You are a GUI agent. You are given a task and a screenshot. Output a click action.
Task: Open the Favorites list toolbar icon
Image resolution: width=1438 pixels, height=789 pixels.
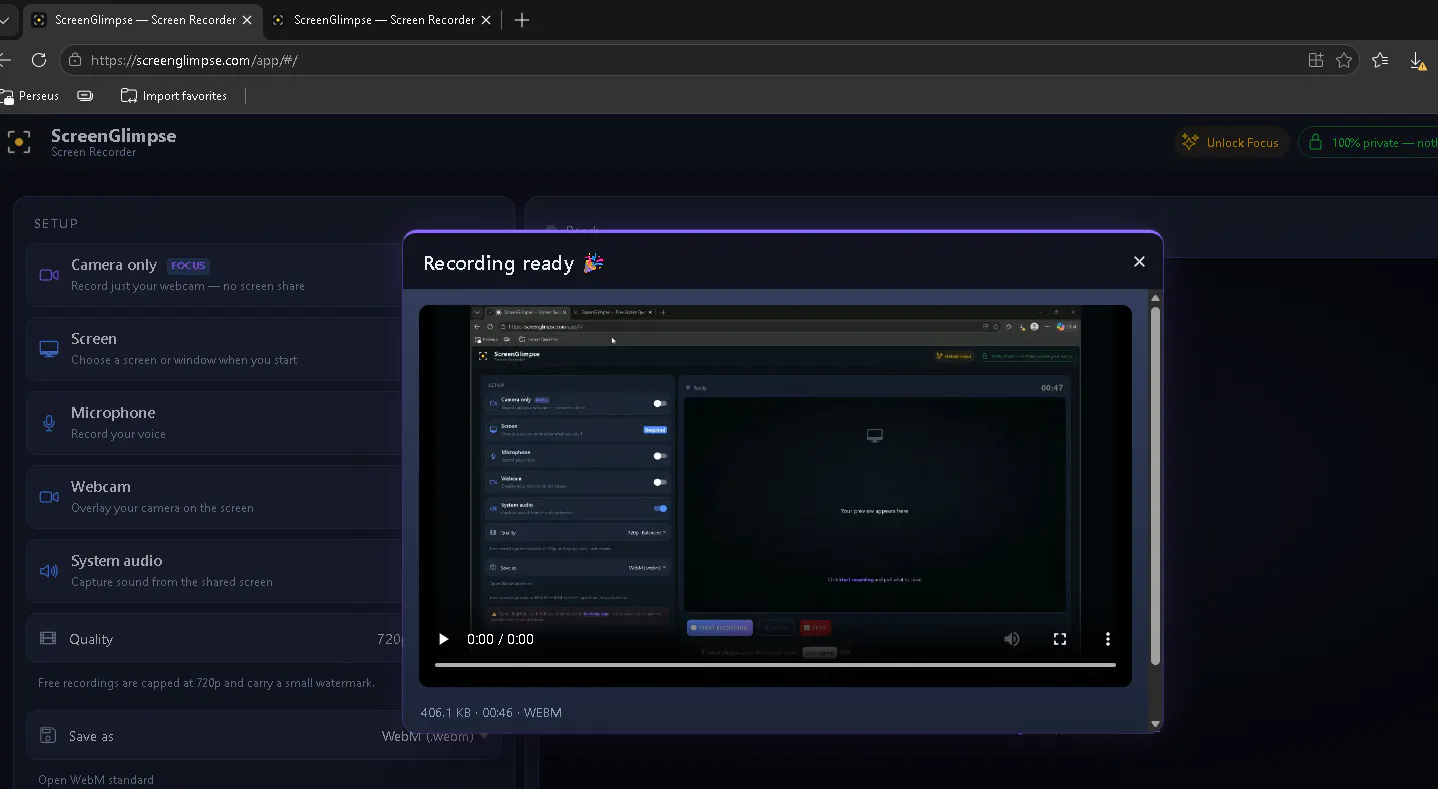tap(1381, 60)
